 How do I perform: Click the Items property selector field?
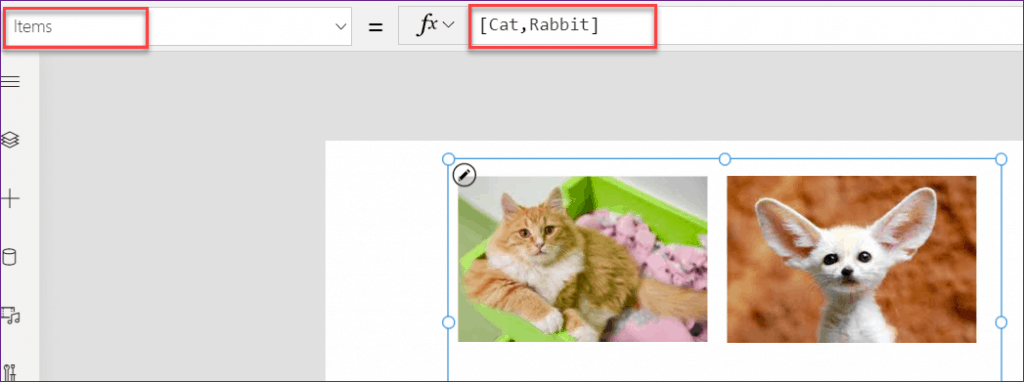point(178,27)
